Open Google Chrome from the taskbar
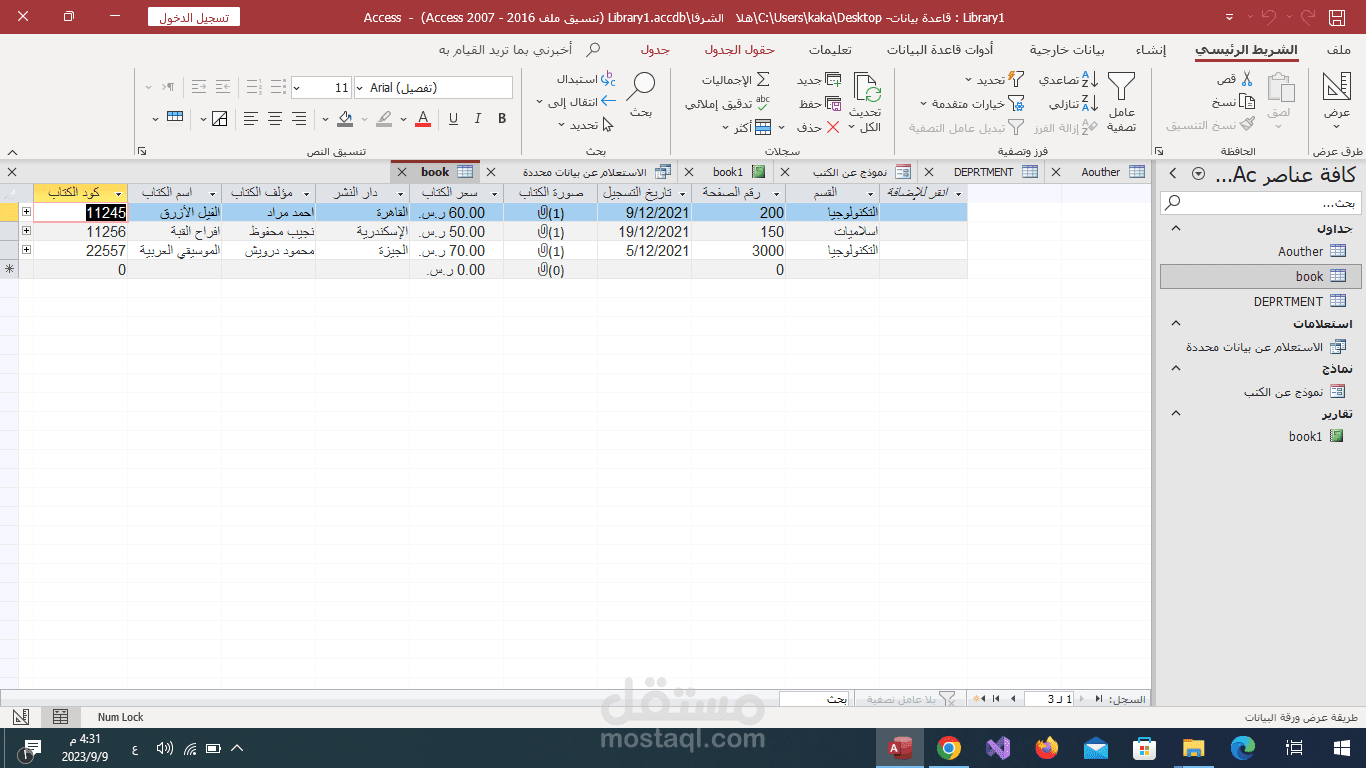 (x=949, y=748)
